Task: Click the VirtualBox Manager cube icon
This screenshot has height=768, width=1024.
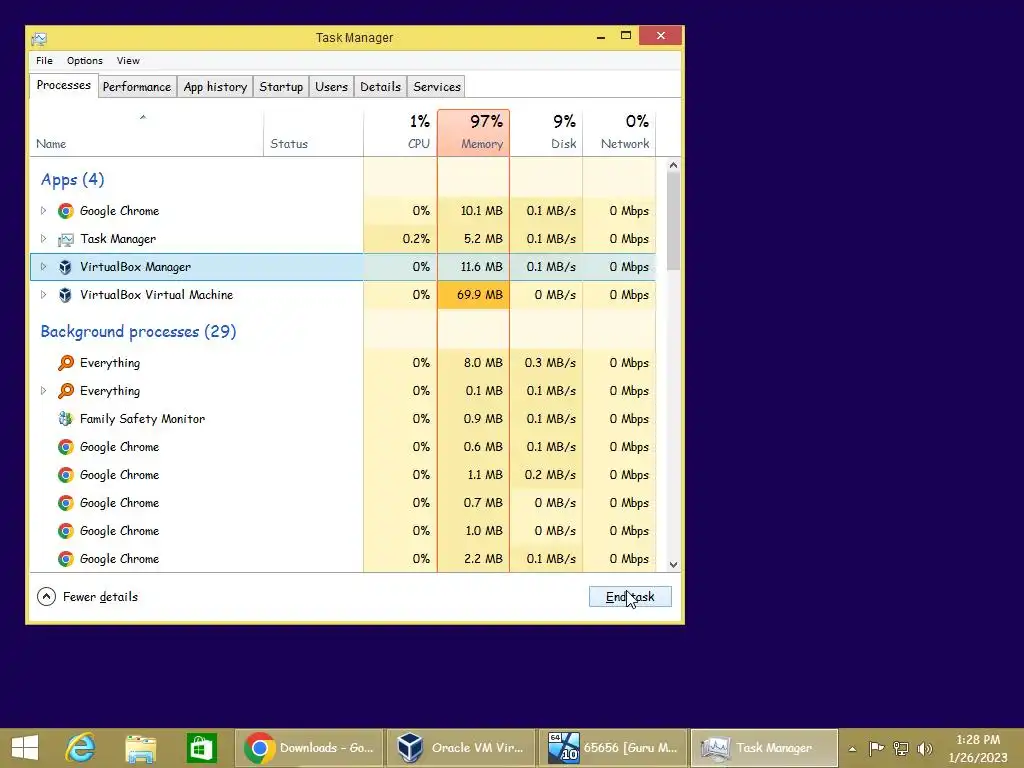Action: 65,267
